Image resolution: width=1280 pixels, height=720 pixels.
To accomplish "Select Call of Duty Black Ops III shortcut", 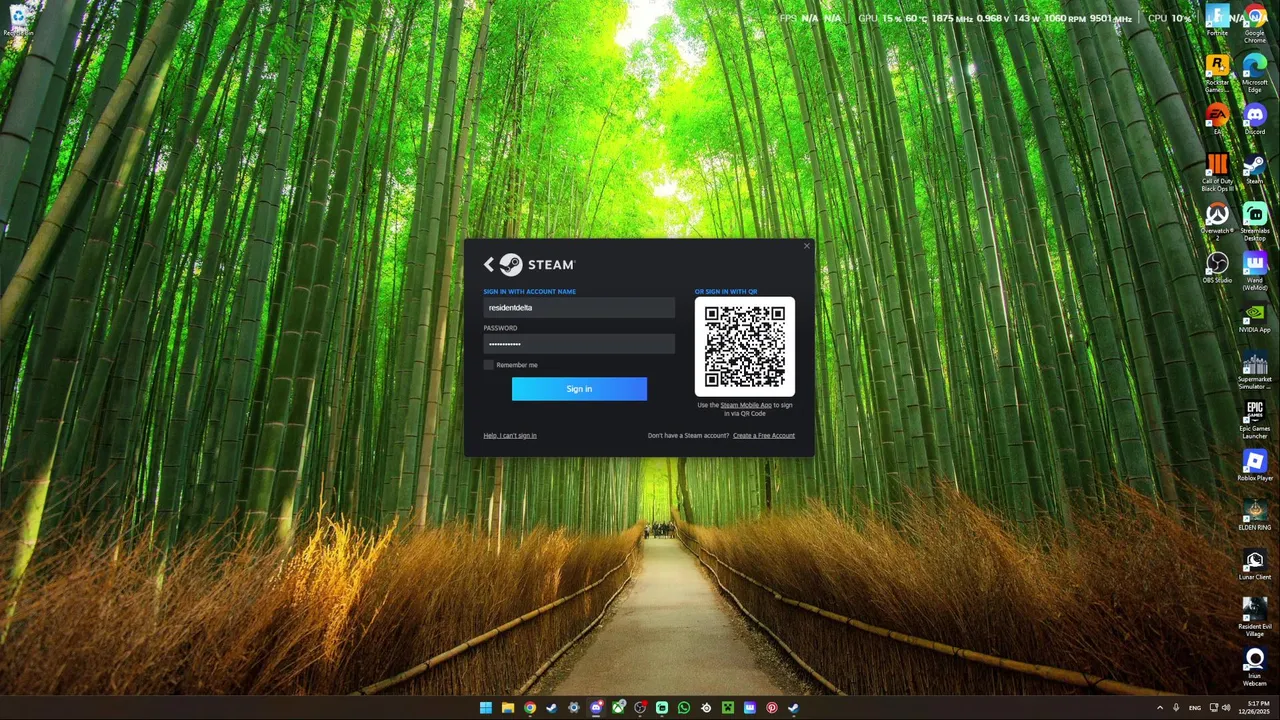I will 1217,172.
